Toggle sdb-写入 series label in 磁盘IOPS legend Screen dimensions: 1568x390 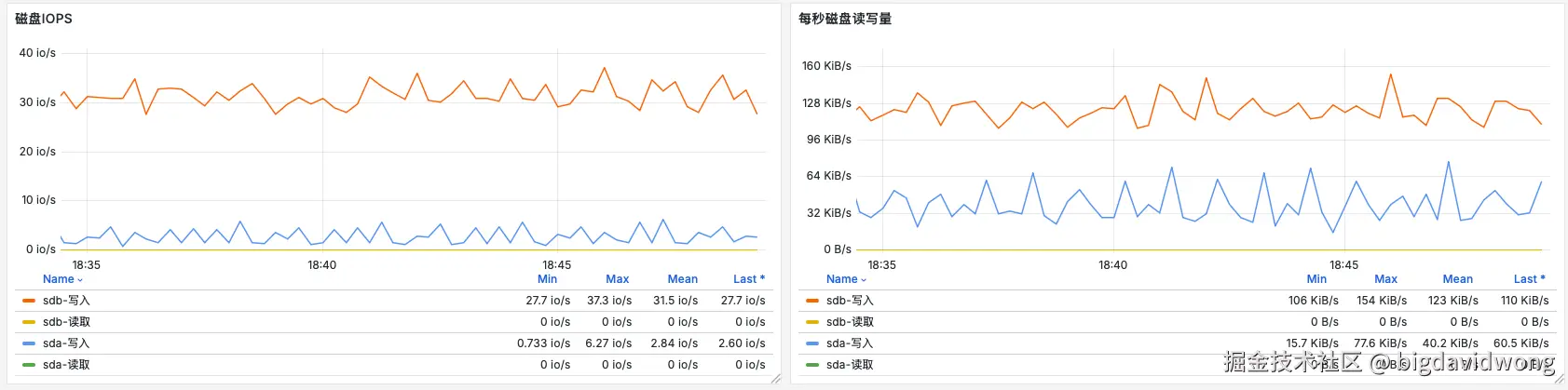[x=66, y=301]
